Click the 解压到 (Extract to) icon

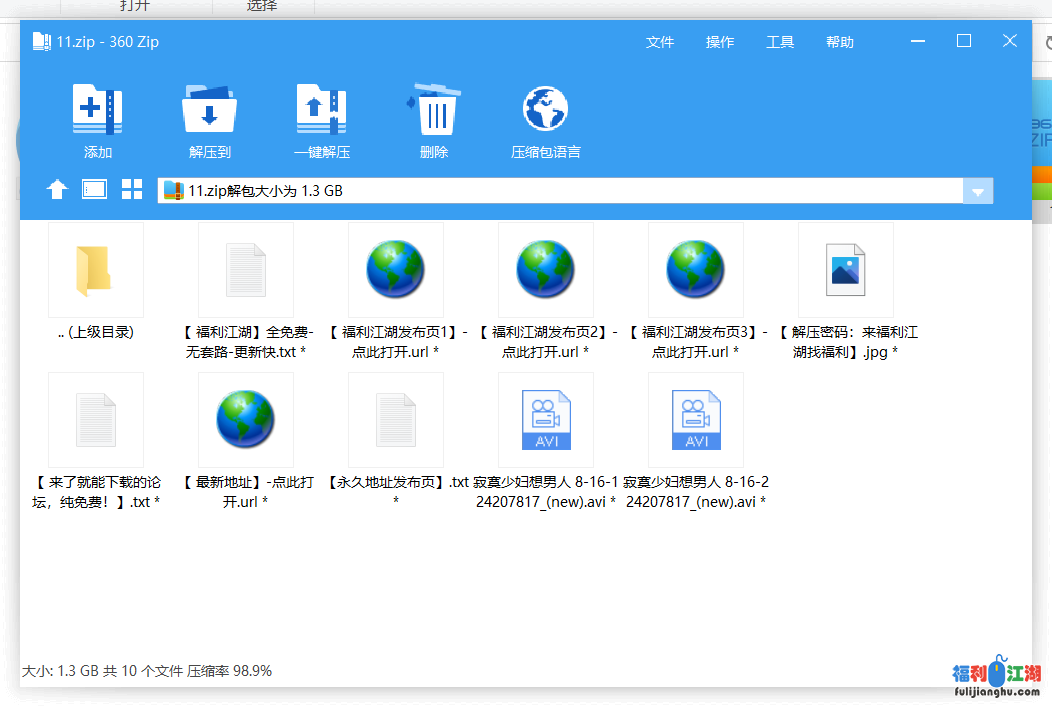tap(209, 111)
